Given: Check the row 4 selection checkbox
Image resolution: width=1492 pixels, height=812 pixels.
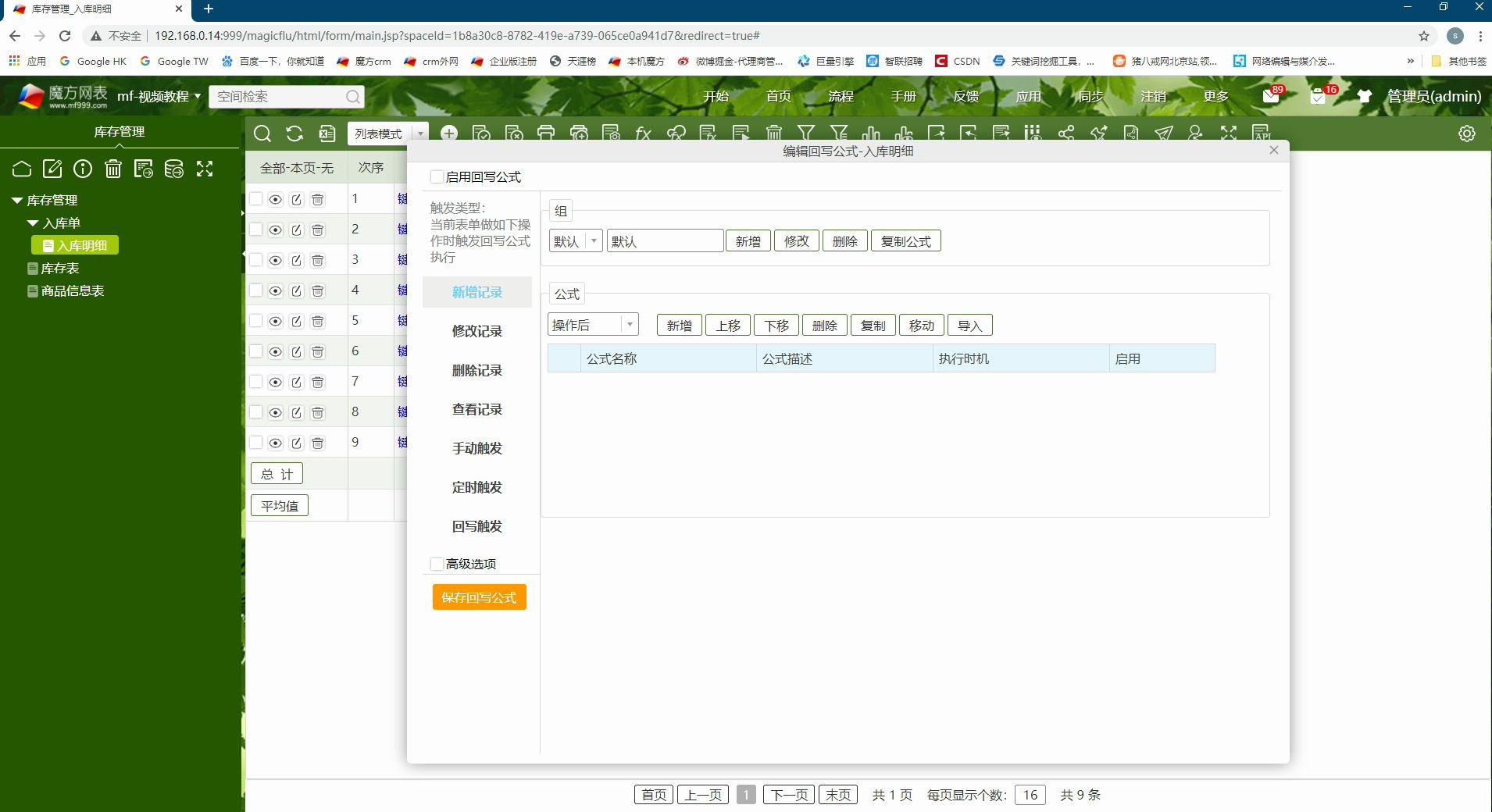Looking at the screenshot, I should point(255,290).
